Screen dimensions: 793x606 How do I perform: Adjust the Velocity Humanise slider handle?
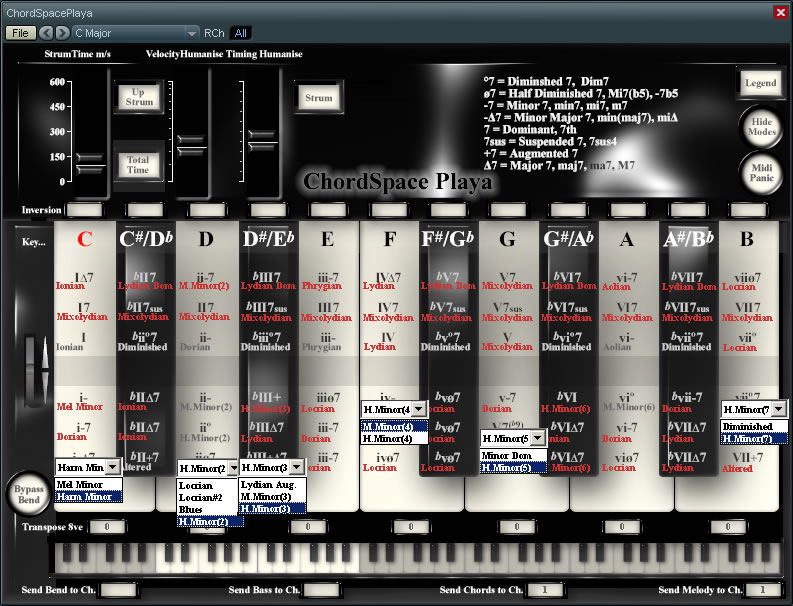click(191, 146)
